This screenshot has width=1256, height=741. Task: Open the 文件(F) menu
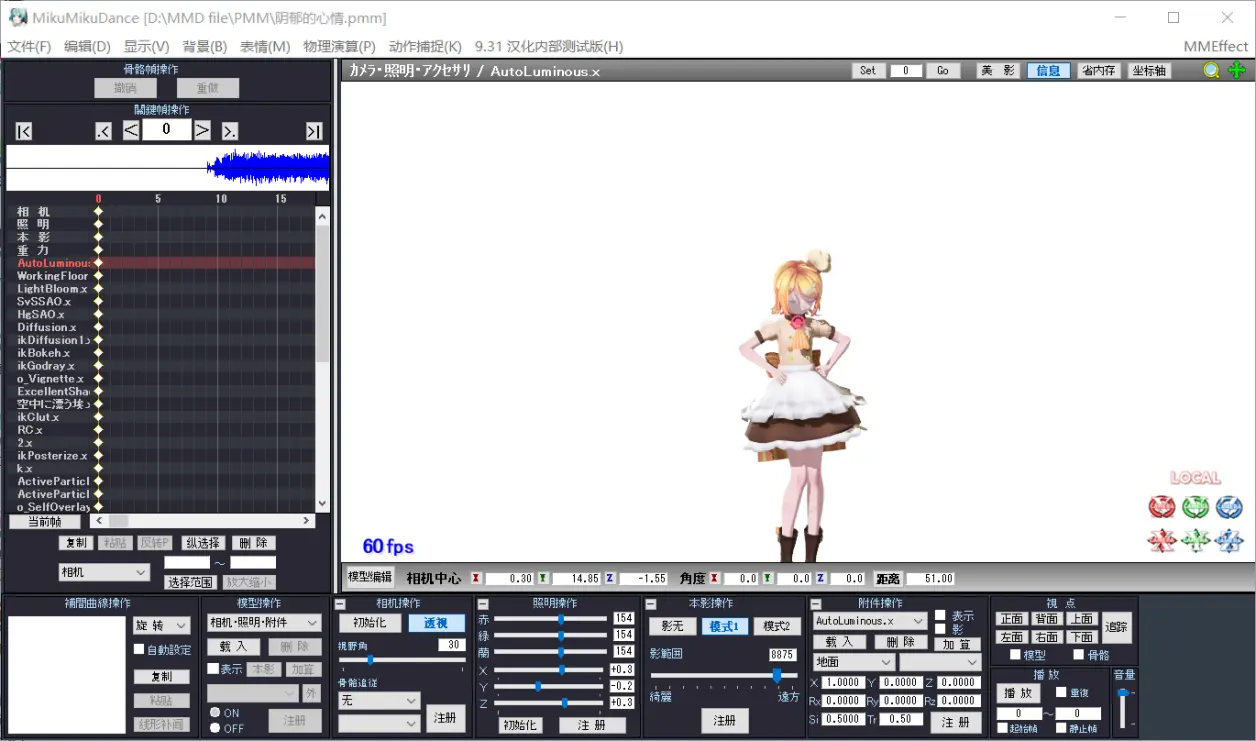pos(29,46)
